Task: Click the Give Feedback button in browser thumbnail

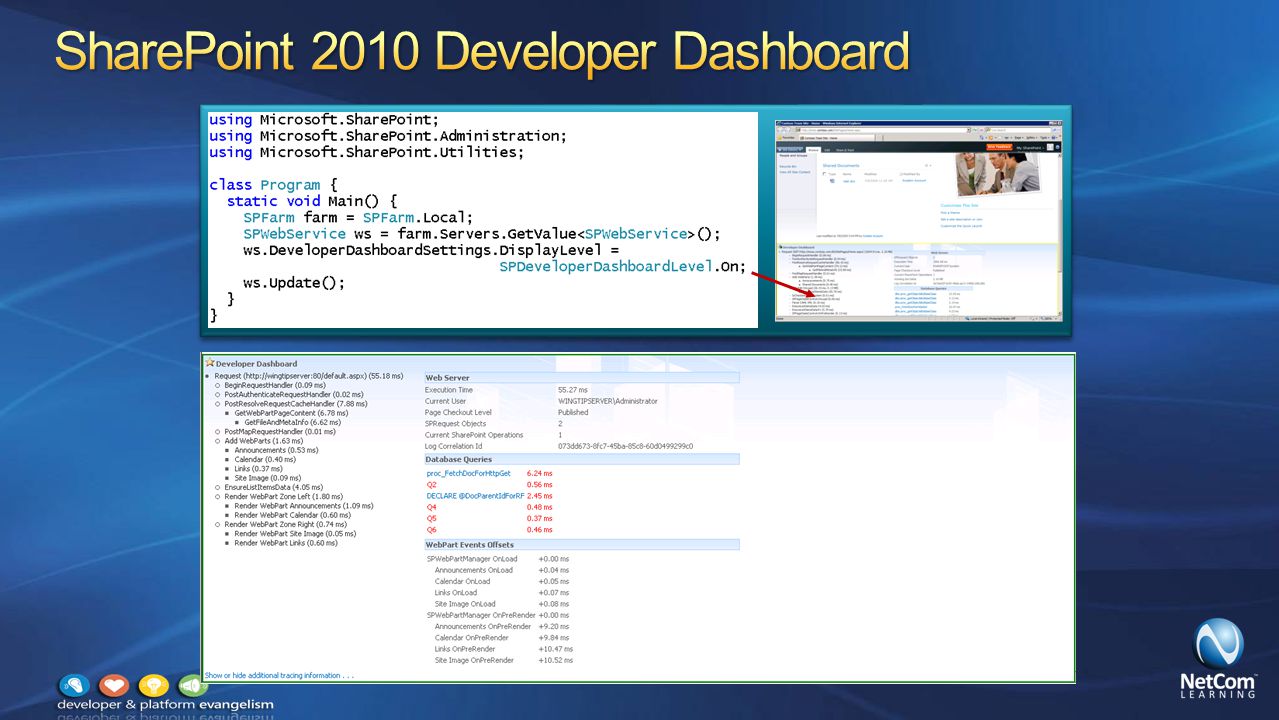Action: coord(998,146)
